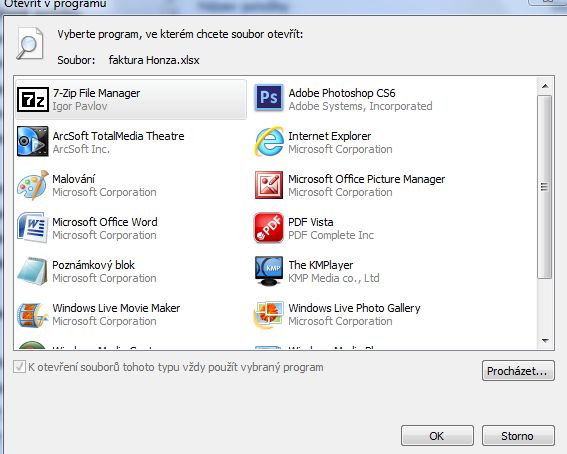567x454 pixels.
Task: Click the "Adobe Photoshop CS6" label
Action: tap(342, 93)
